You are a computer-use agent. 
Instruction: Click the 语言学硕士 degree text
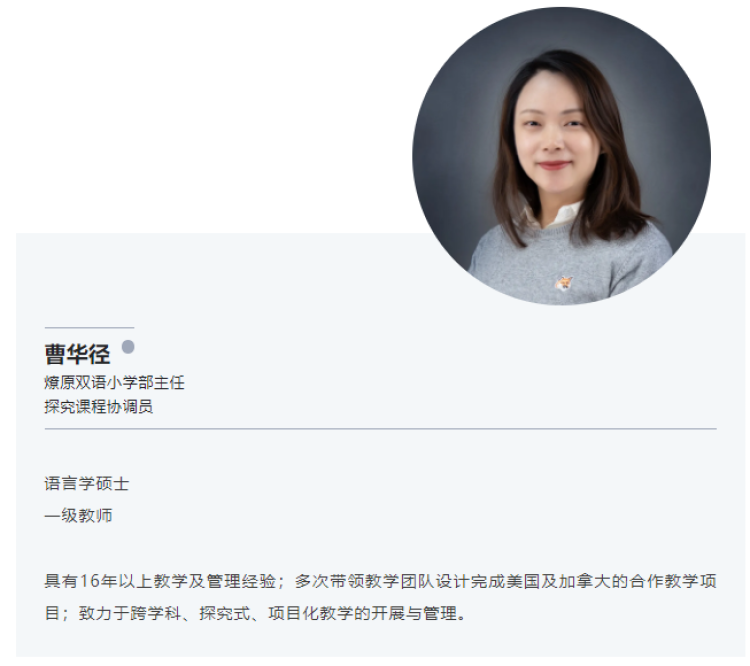point(87,484)
